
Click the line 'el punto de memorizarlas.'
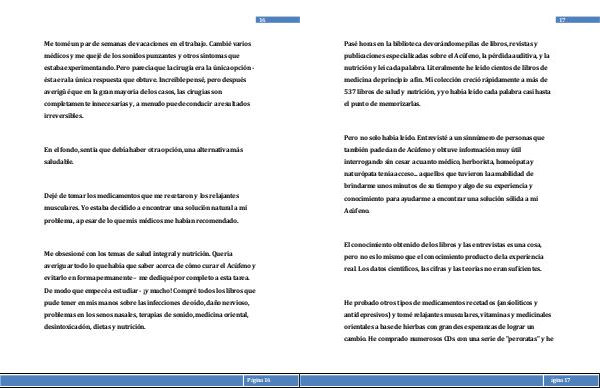click(x=382, y=103)
